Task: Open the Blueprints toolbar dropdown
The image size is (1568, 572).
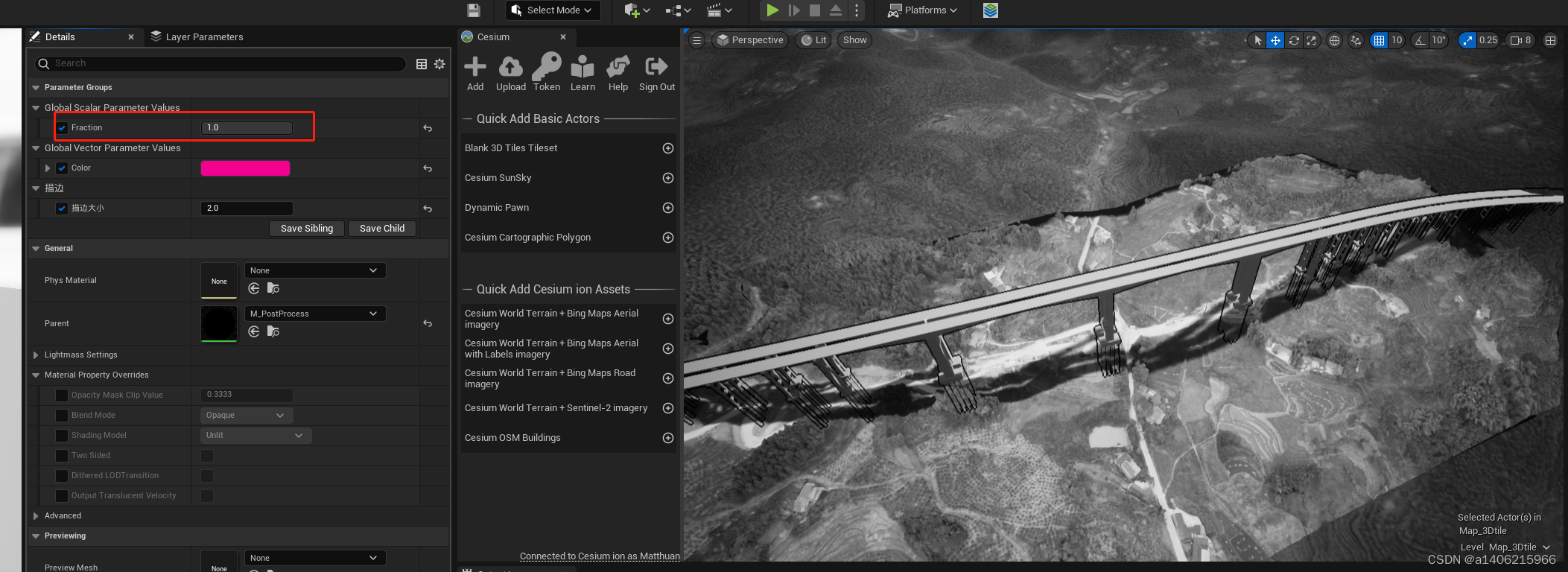Action: [x=678, y=10]
